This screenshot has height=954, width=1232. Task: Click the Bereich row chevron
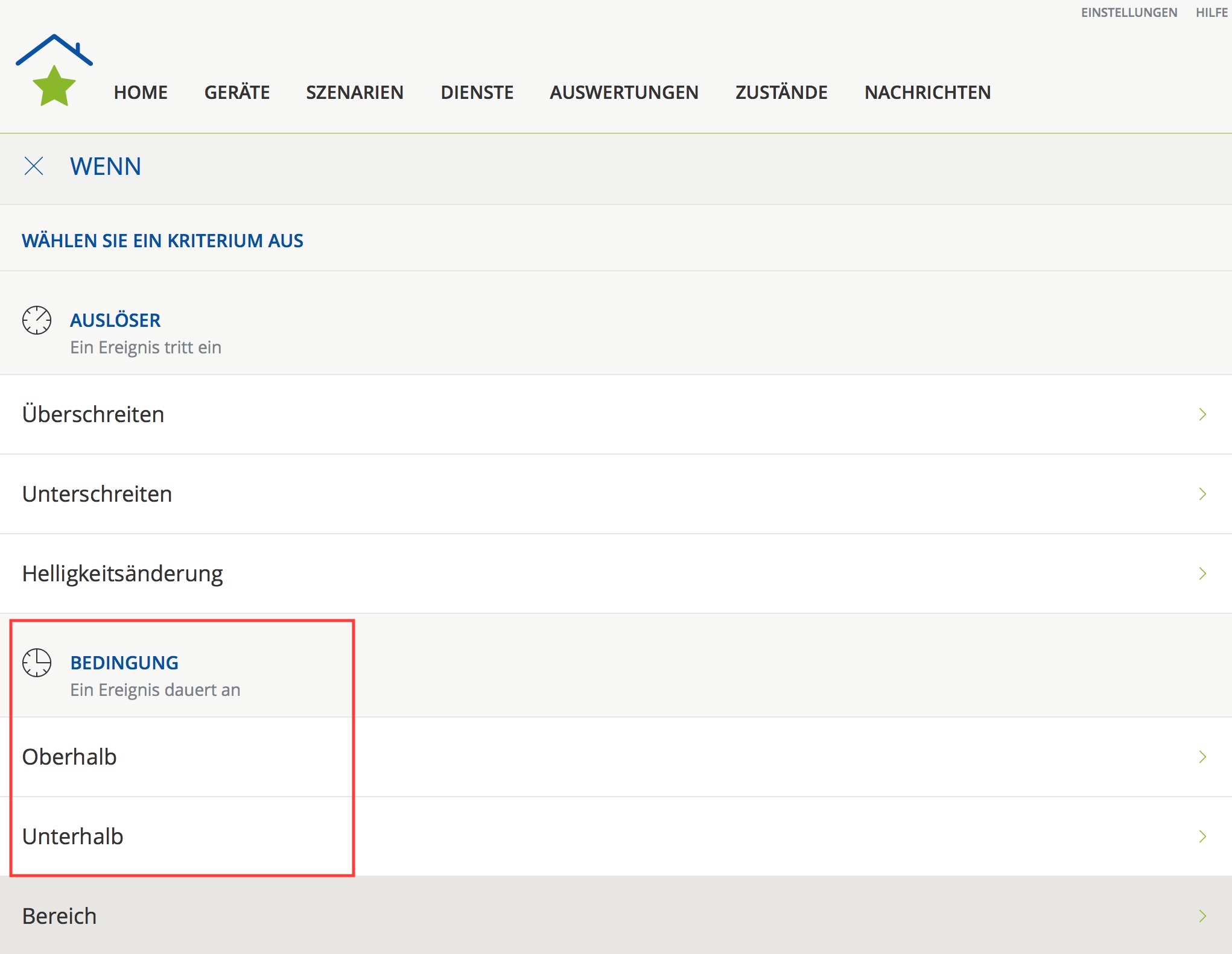1202,916
